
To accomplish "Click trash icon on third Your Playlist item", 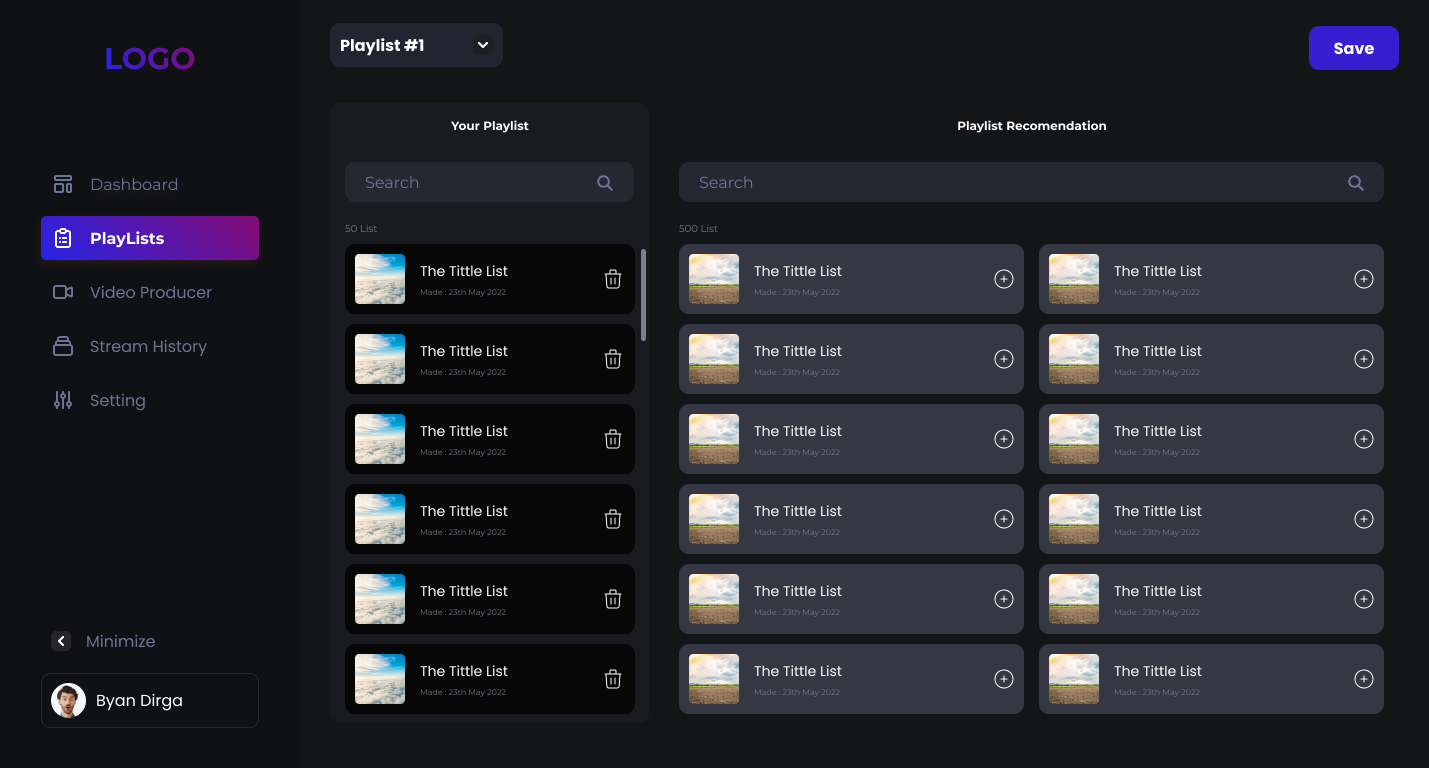I will coord(613,439).
